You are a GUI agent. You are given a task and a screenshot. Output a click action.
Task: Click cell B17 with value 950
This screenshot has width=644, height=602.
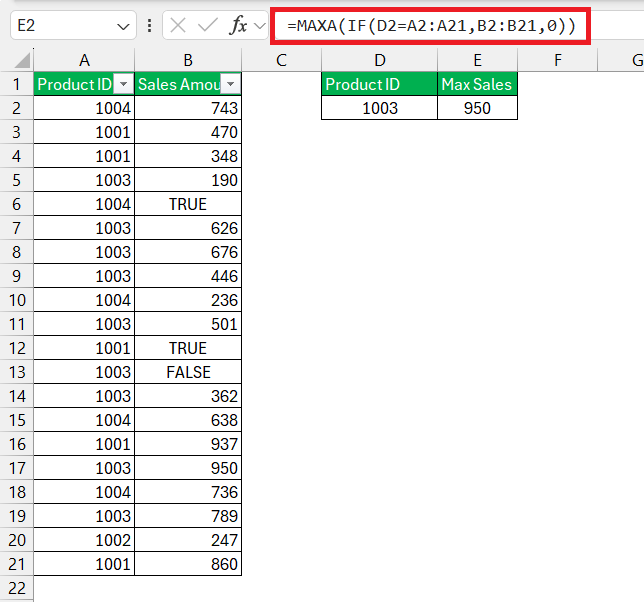(188, 468)
